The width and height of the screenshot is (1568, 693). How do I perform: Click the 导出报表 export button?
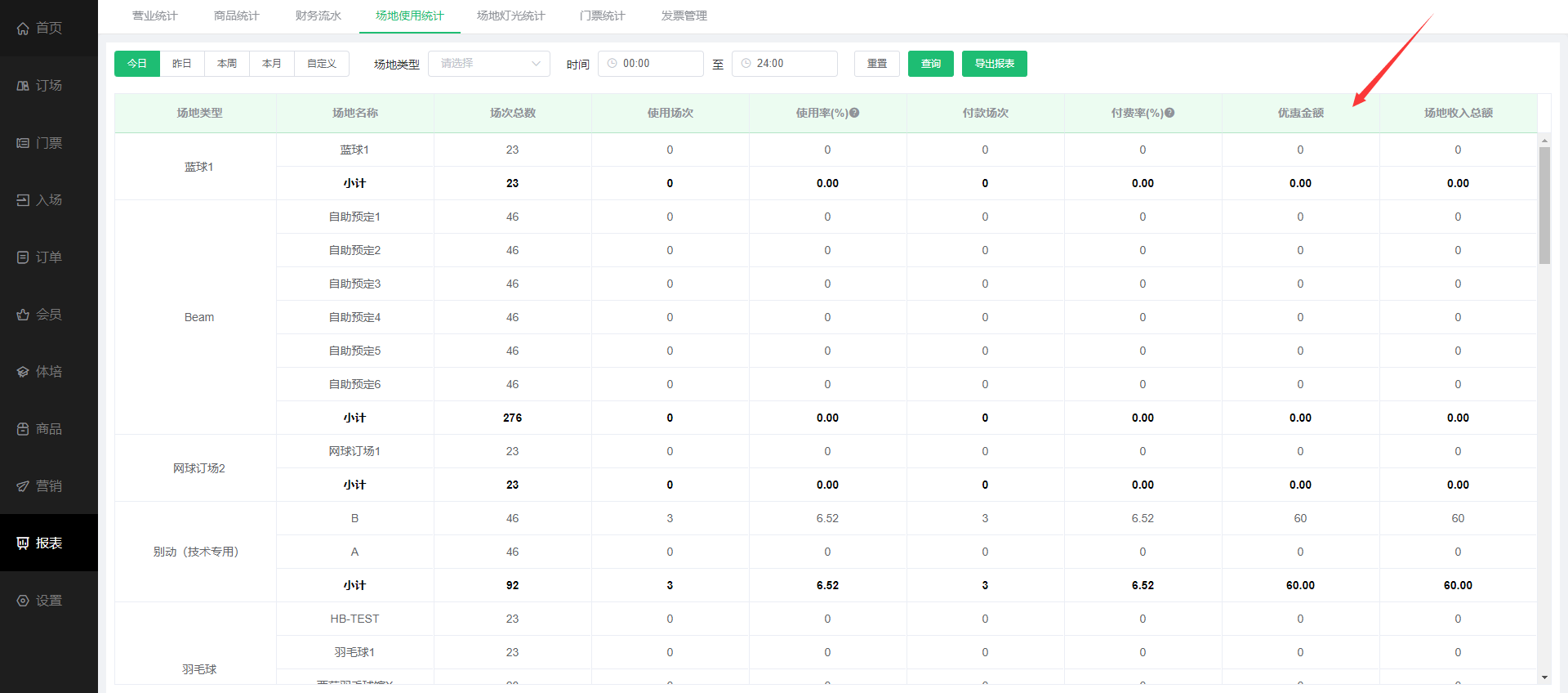point(994,64)
